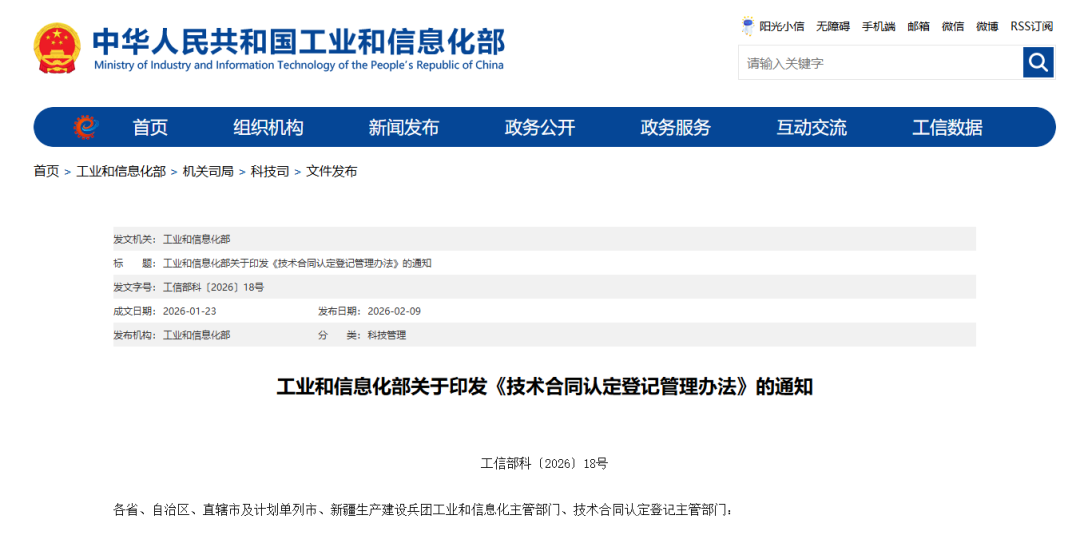Click 科技司 breadcrumb link

[270, 172]
